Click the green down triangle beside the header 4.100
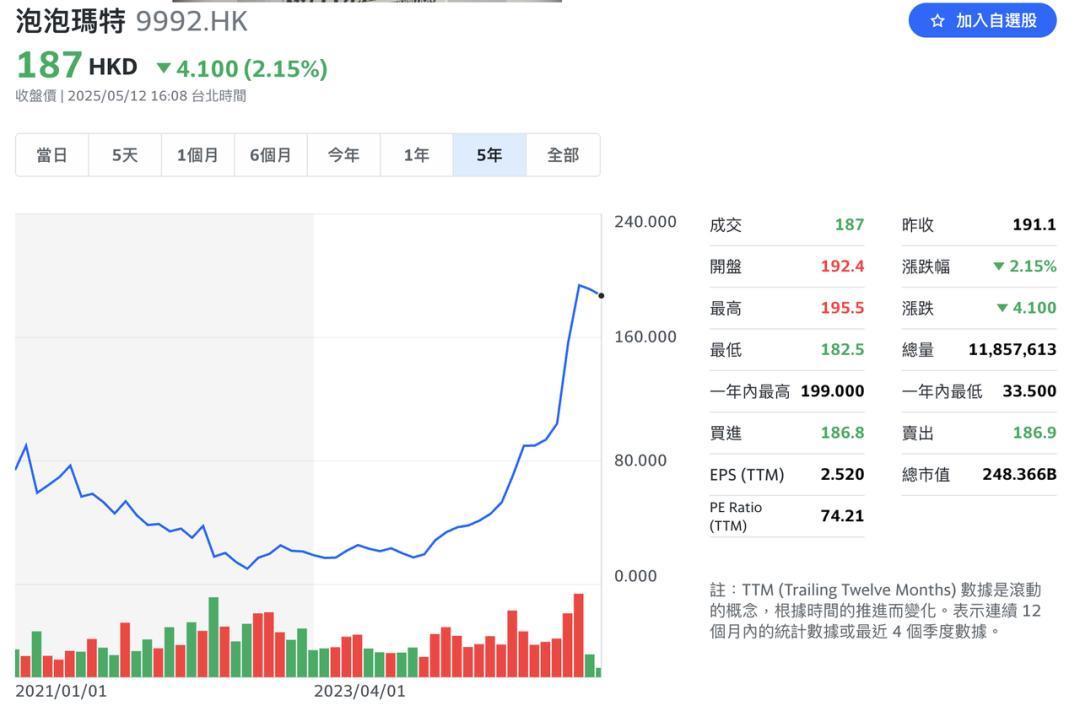The width and height of the screenshot is (1080, 711). (163, 68)
